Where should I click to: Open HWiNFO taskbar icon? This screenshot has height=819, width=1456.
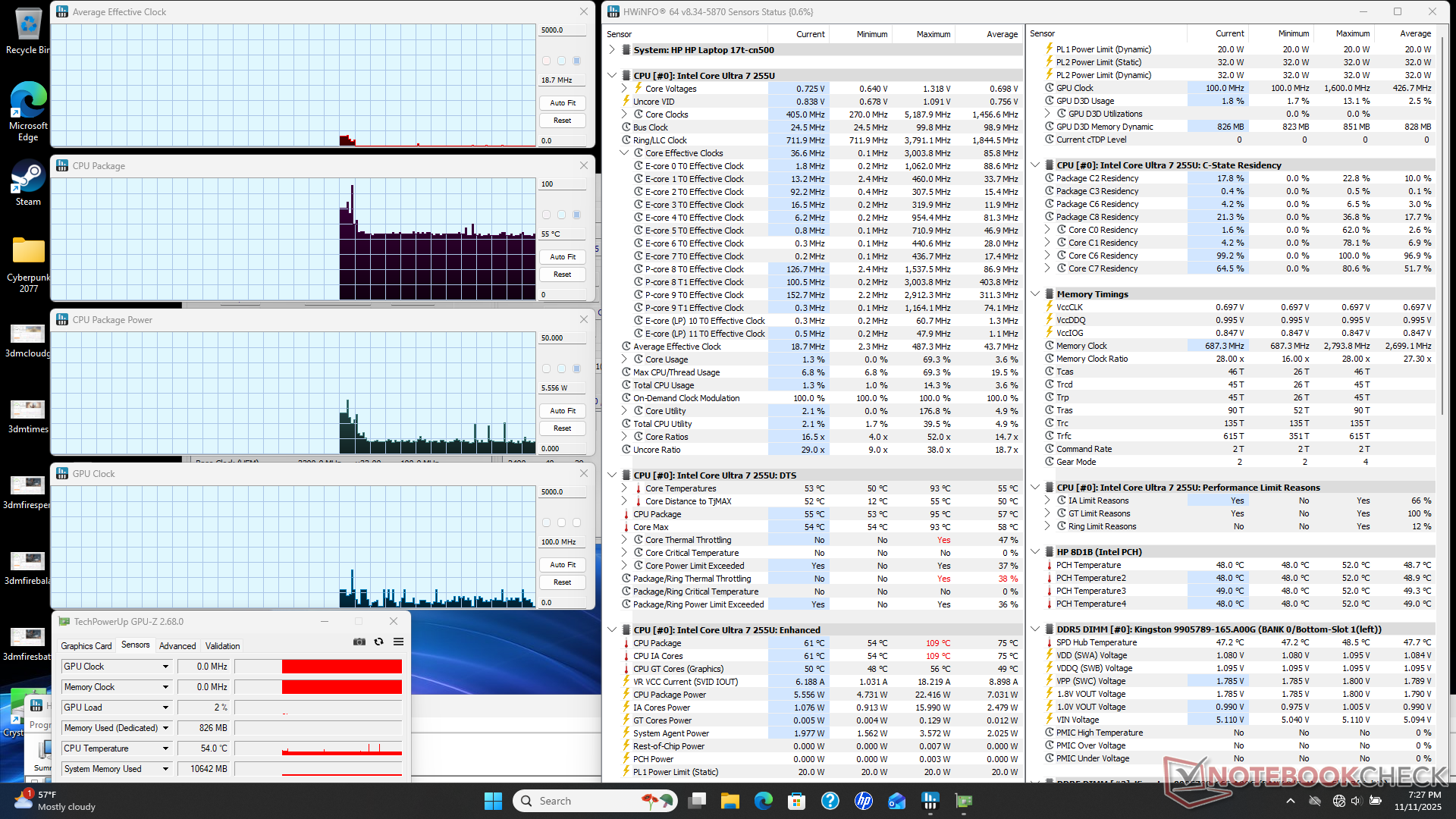click(x=930, y=801)
